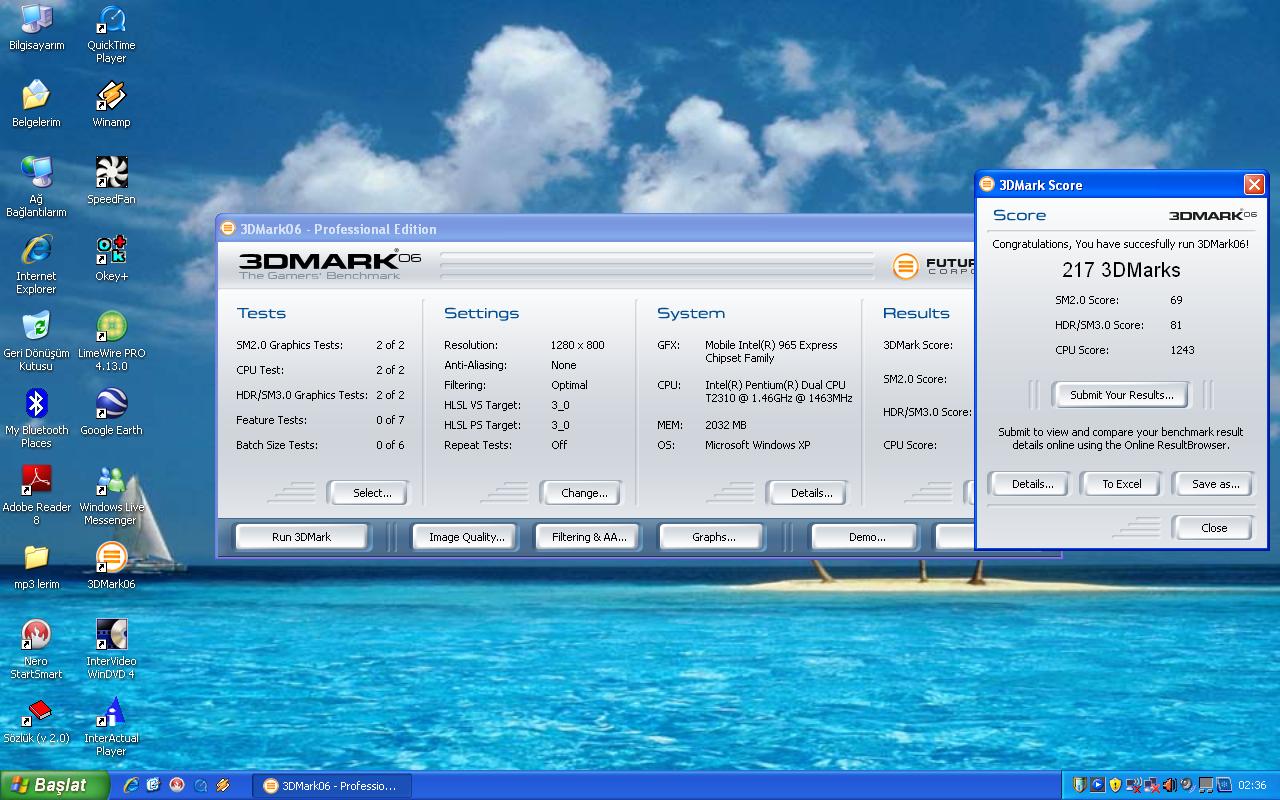Click the Batch Size Tests 0 of 6 value
Viewport: 1280px width, 800px height.
click(x=390, y=445)
